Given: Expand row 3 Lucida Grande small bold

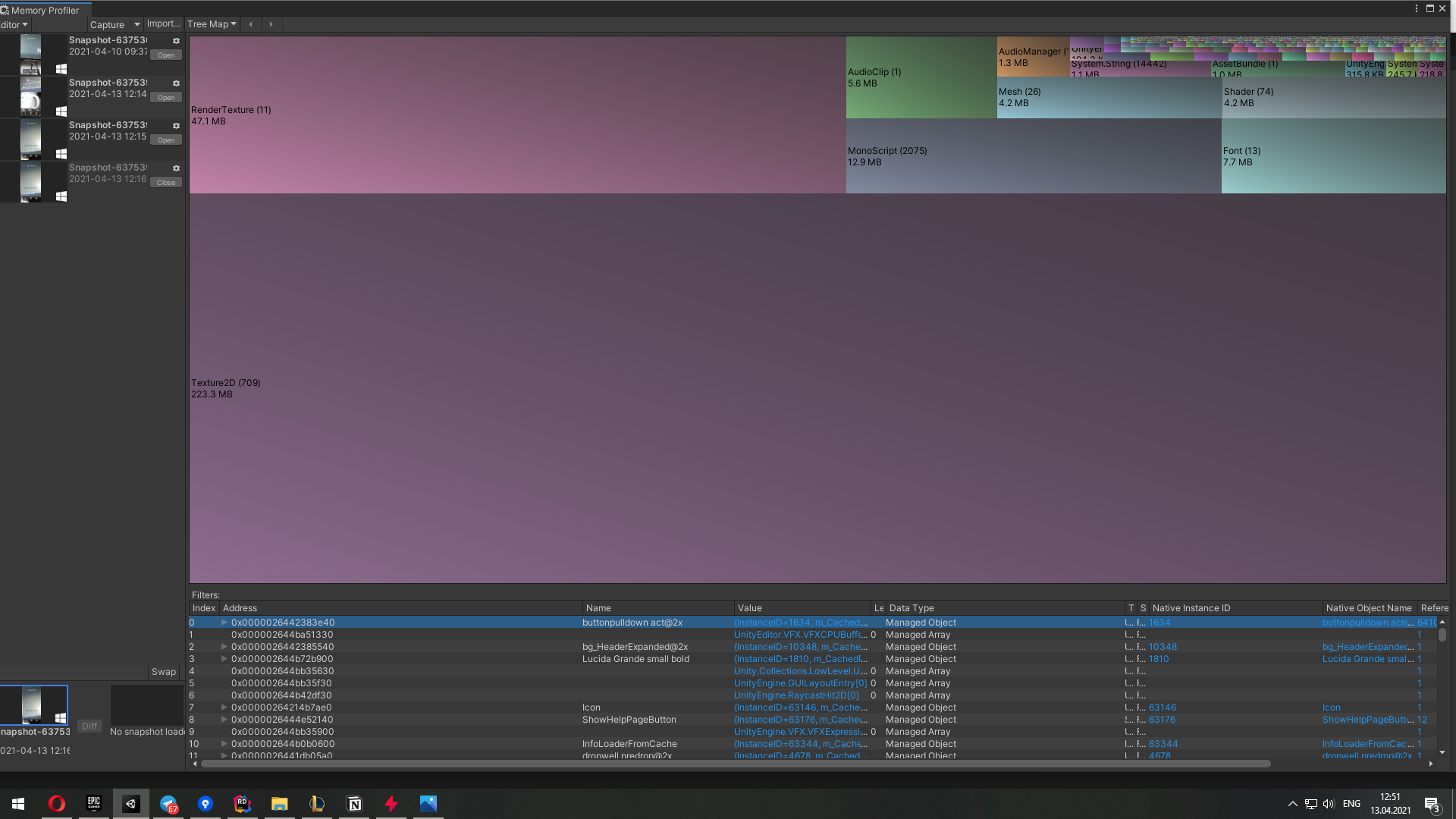Looking at the screenshot, I should pos(224,658).
